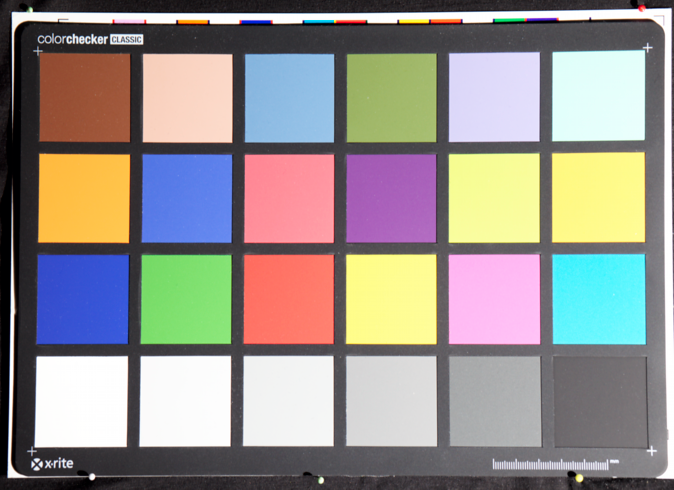Click the off-white patch under the green one

click(185, 401)
